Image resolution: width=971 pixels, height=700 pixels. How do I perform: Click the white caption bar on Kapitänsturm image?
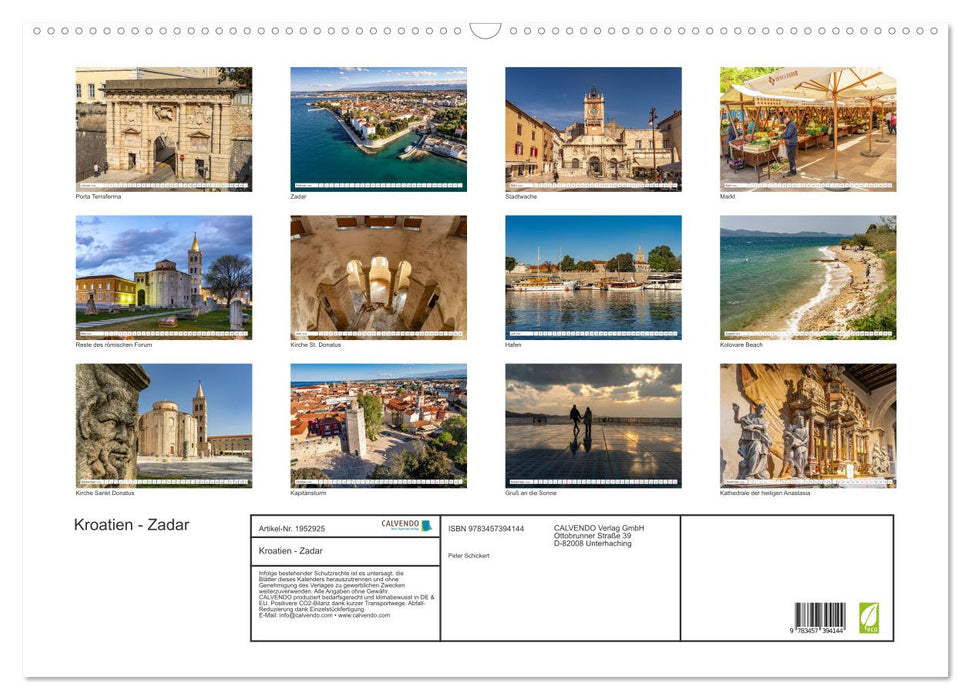tap(378, 481)
